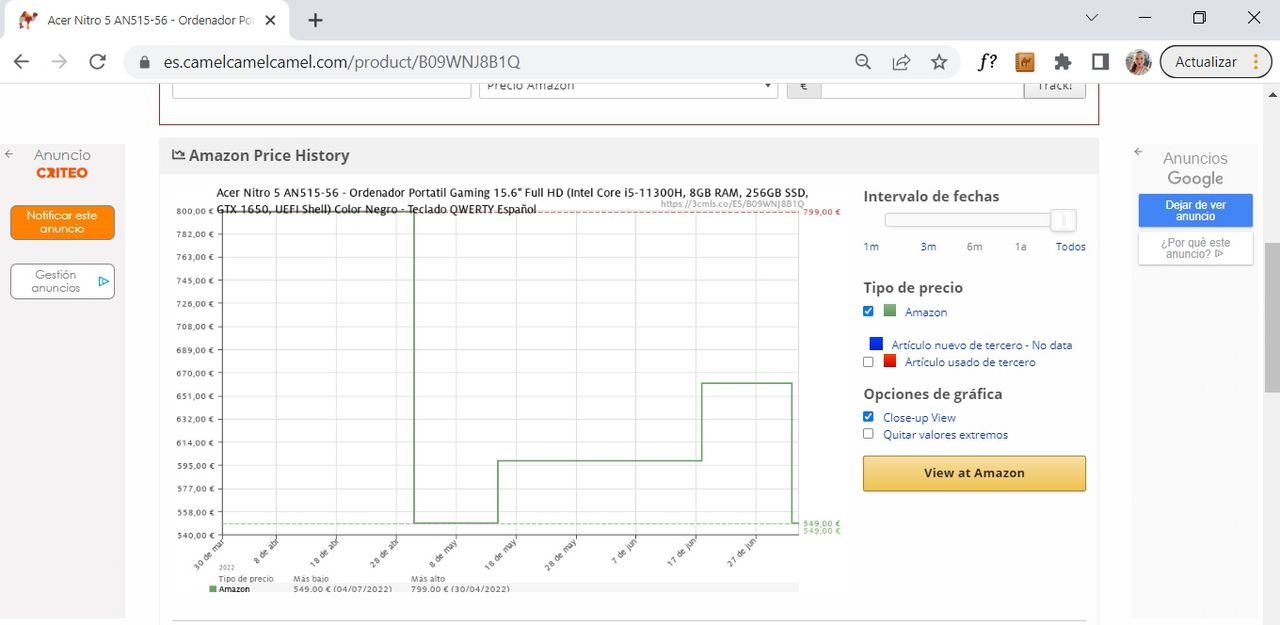Click blue Artículo nuevo color swatch
Screen dimensions: 1280x625
click(x=876, y=344)
